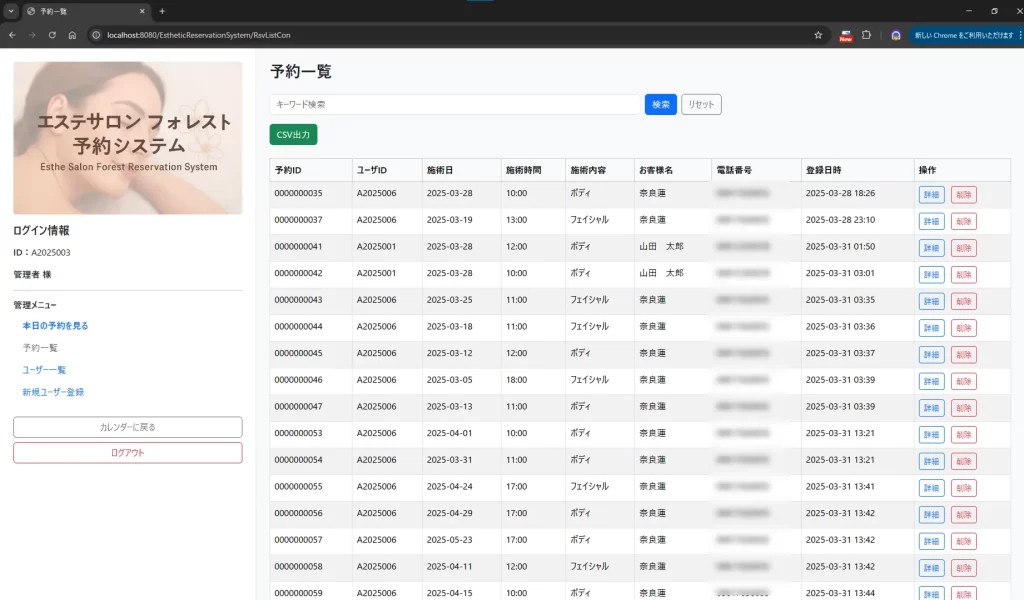Expand the tab search dropdown arrow
The height and width of the screenshot is (600, 1024).
[10, 11]
